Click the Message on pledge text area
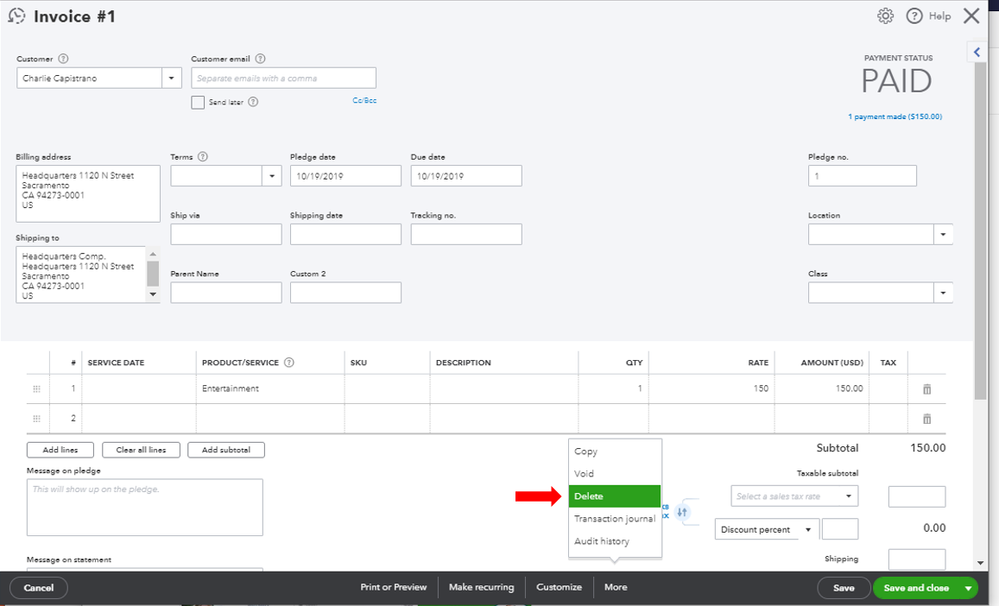The width and height of the screenshot is (999, 606). [145, 507]
